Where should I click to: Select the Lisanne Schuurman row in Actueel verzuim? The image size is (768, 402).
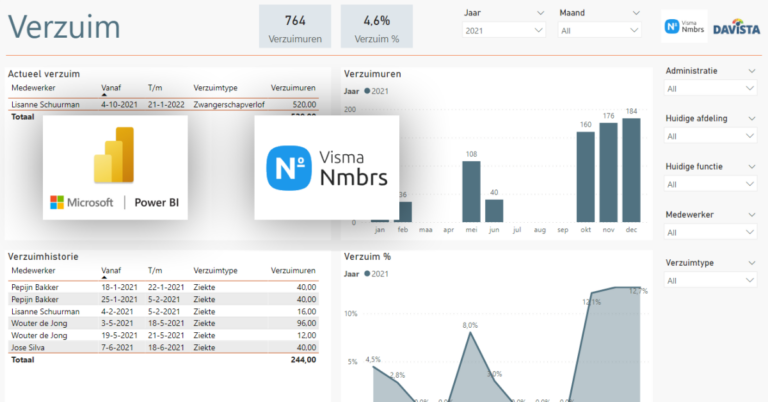[x=164, y=105]
